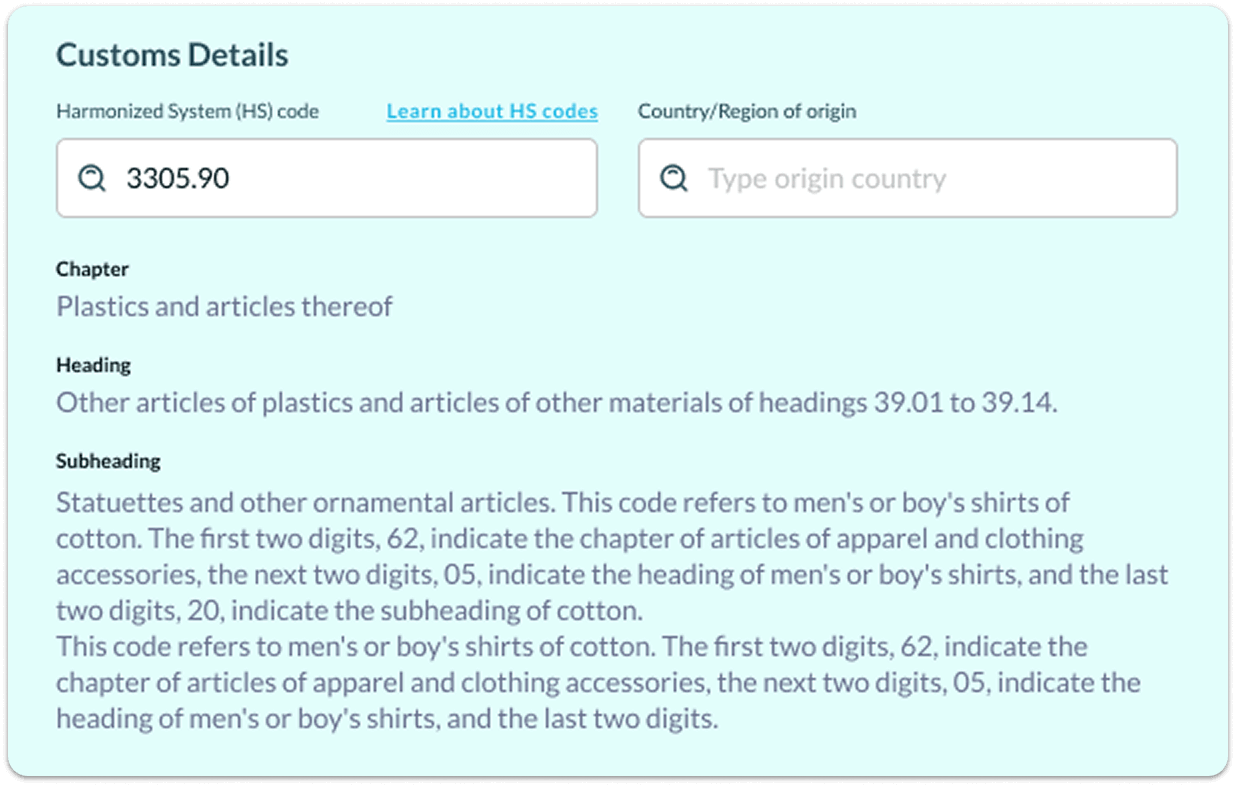Select the Plastics and articles thereof text
The width and height of the screenshot is (1236, 786).
pos(222,306)
